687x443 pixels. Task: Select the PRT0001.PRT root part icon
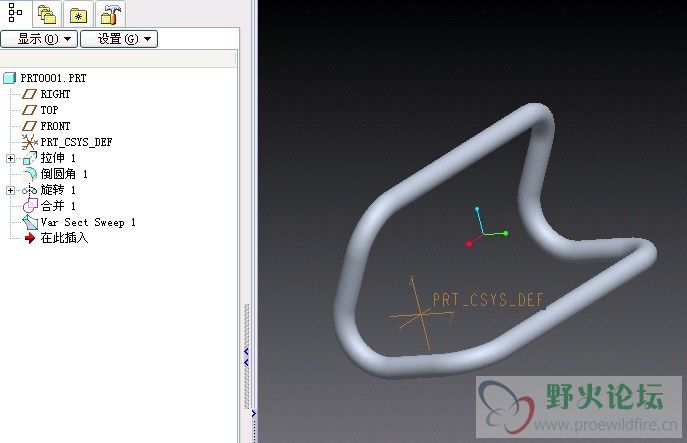pos(10,78)
